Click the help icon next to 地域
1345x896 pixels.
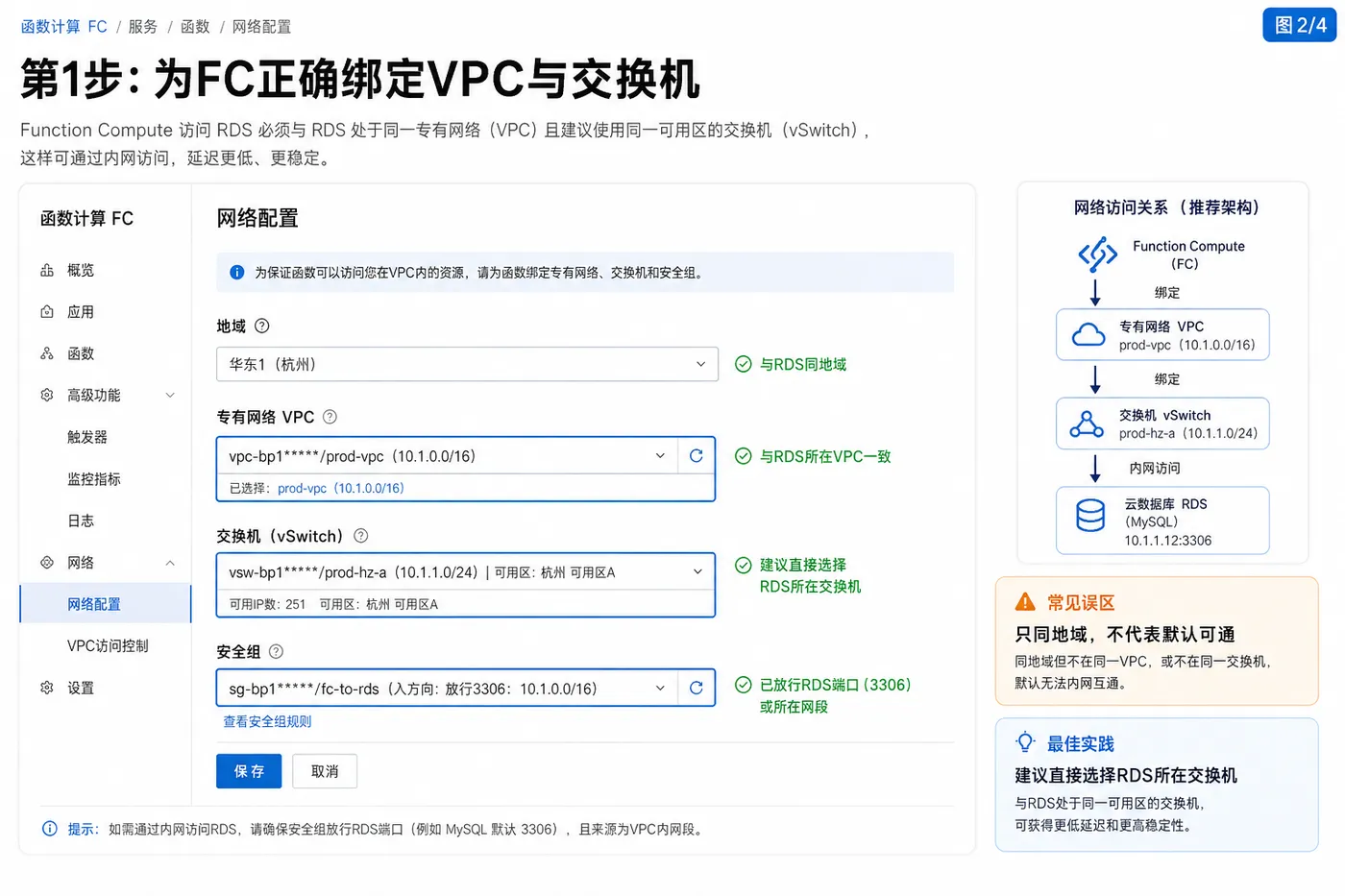(261, 326)
